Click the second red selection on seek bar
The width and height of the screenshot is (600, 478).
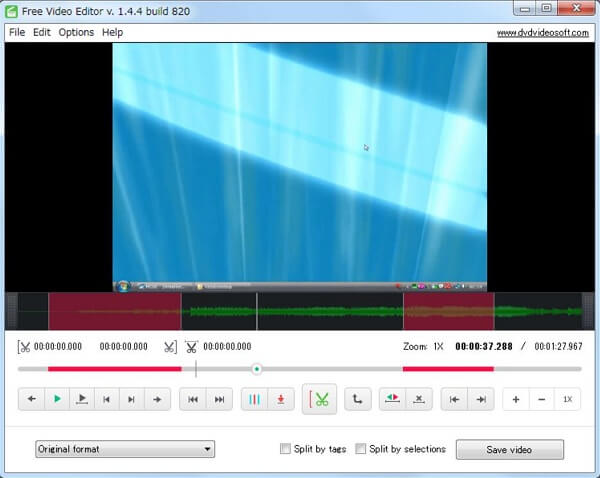tap(448, 369)
